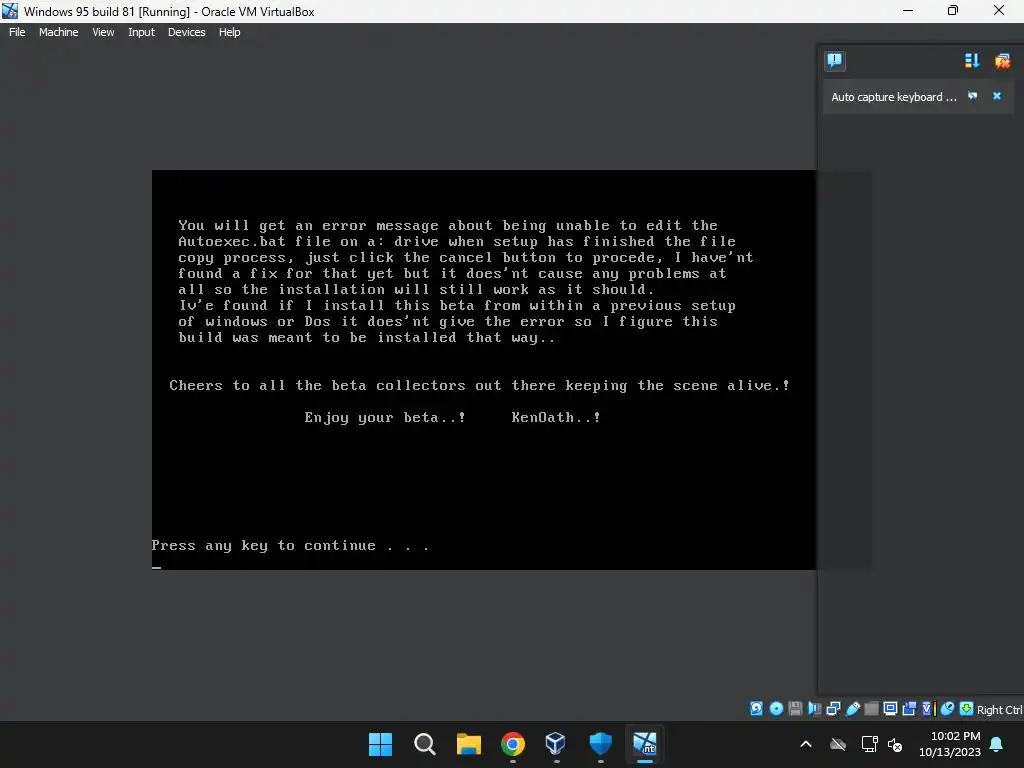
Task: Minimize the VirtualBox VM window
Action: (x=908, y=10)
